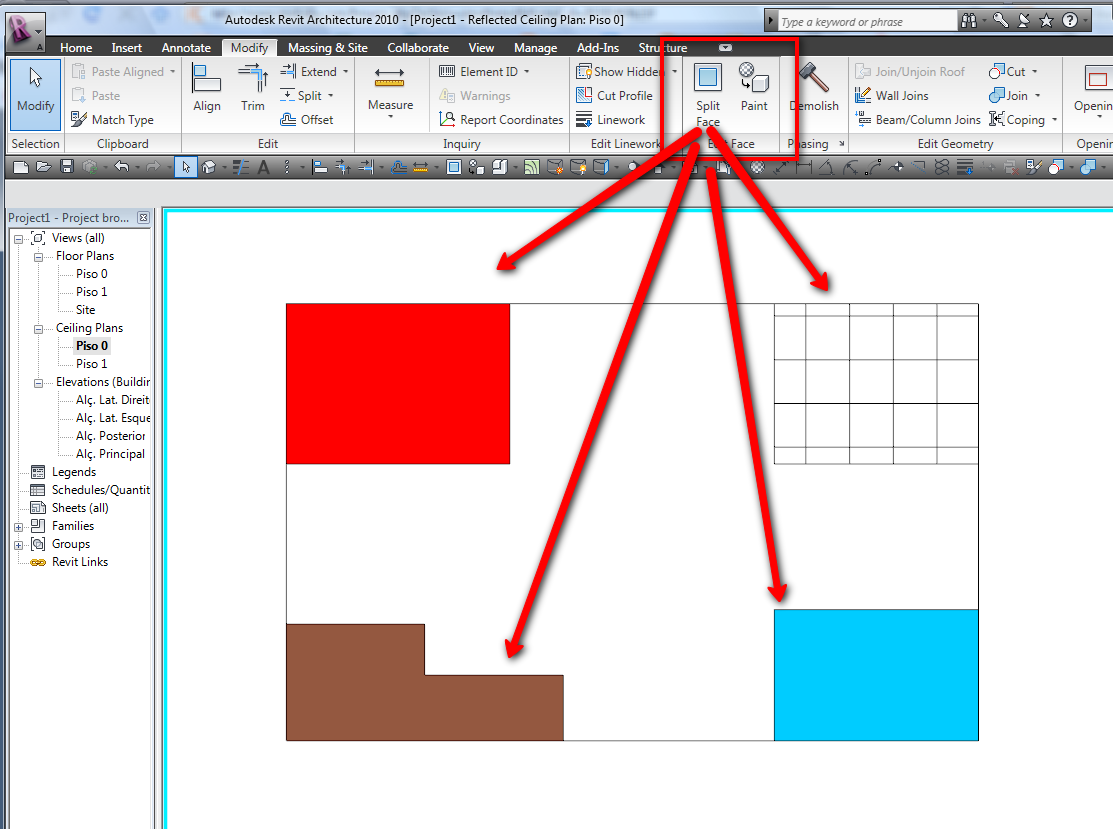Click Subscription Center key icon
The image size is (1113, 829).
pos(1000,21)
